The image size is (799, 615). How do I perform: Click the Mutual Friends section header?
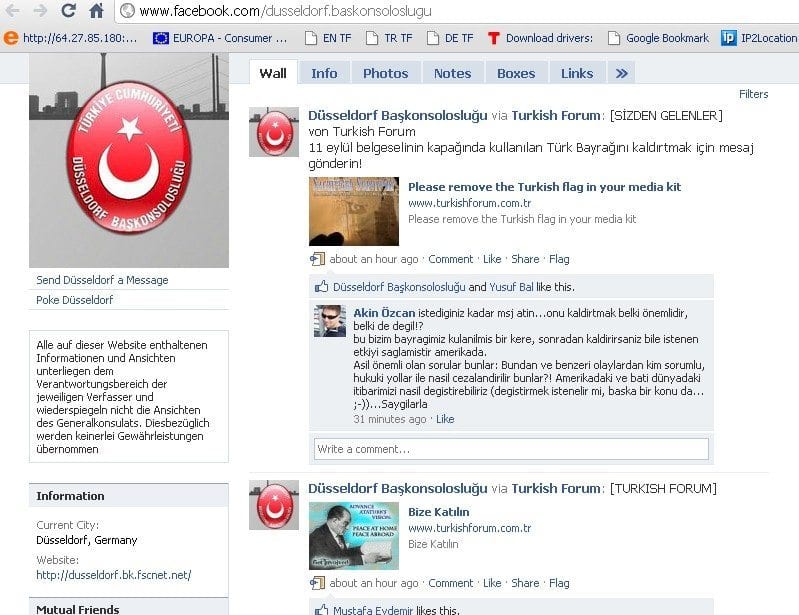pos(128,607)
